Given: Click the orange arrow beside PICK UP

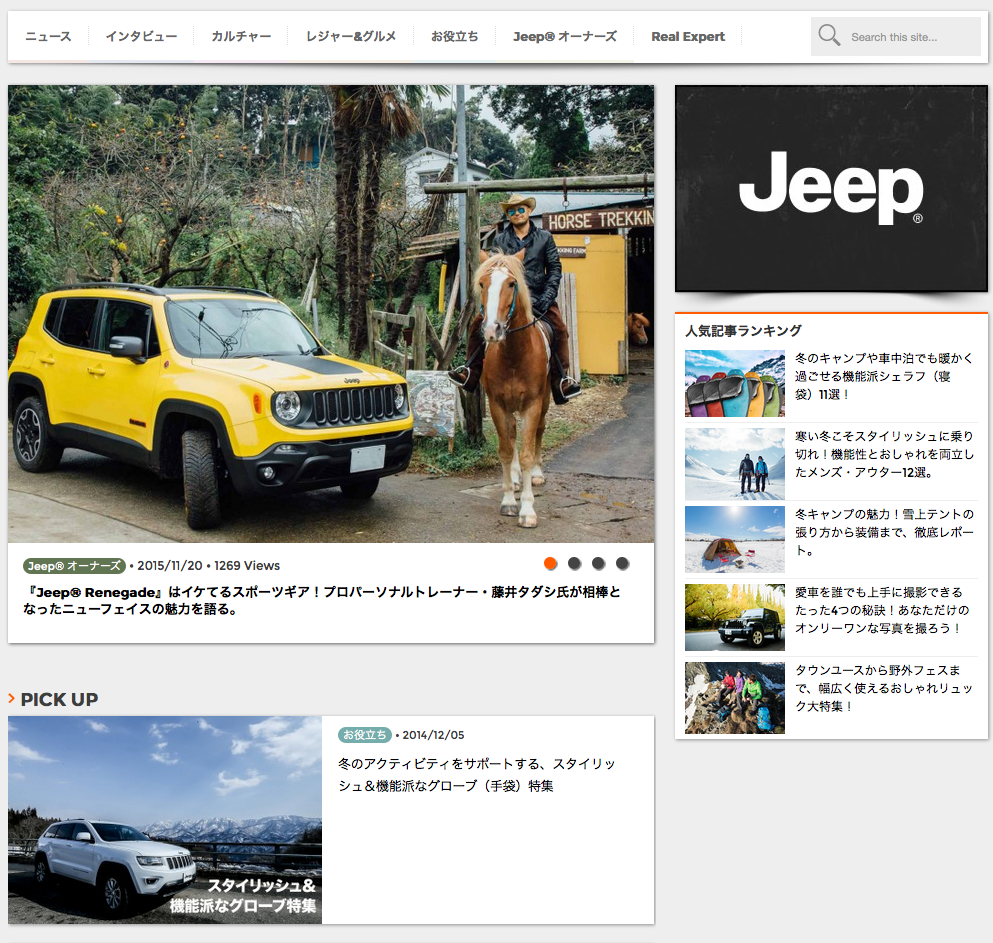Looking at the screenshot, I should pyautogui.click(x=11, y=698).
